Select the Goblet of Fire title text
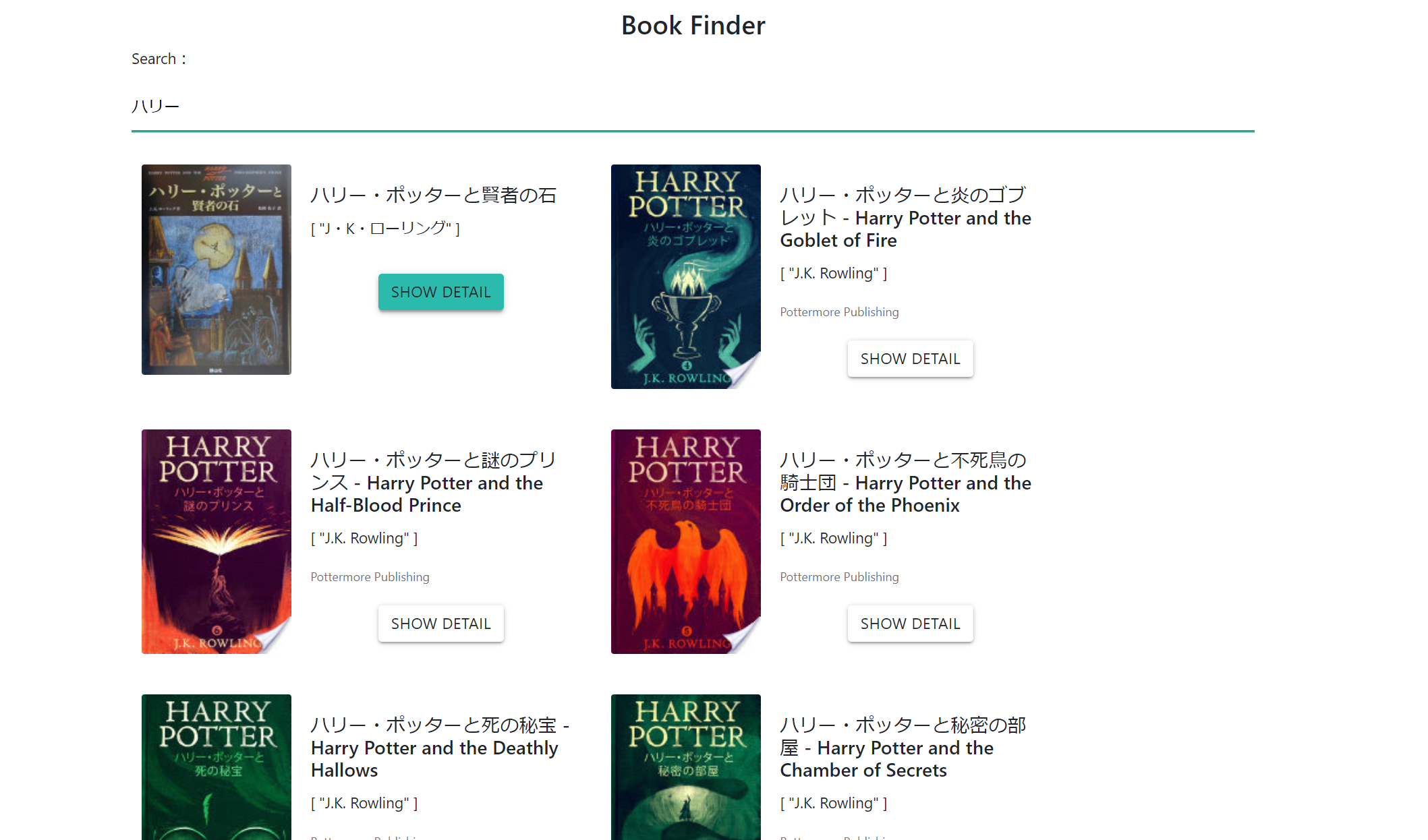This screenshot has height=840, width=1428. tap(905, 218)
